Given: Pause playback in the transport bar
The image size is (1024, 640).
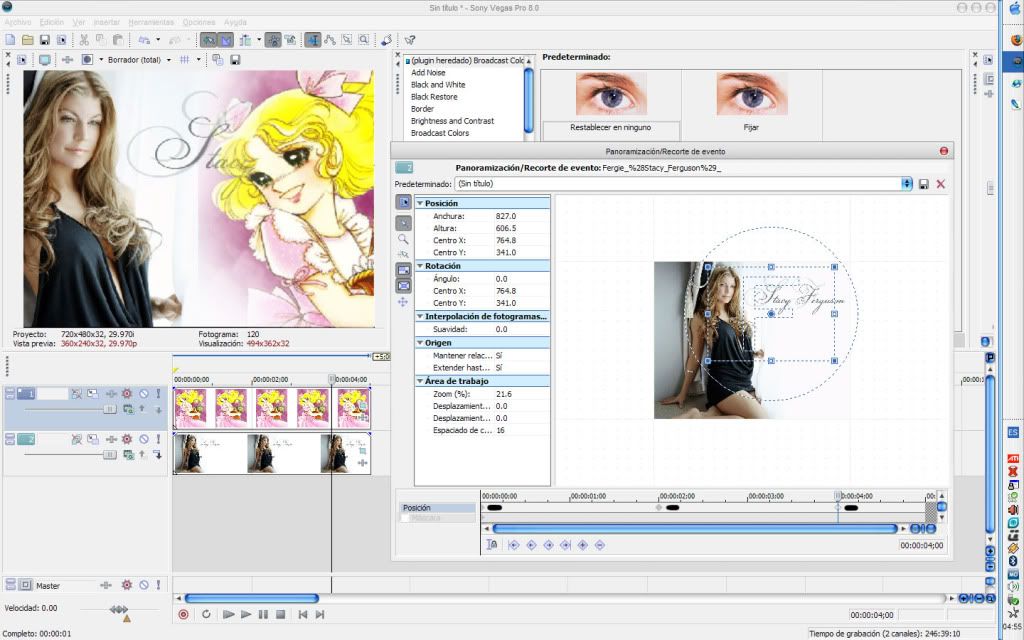Looking at the screenshot, I should click(263, 614).
